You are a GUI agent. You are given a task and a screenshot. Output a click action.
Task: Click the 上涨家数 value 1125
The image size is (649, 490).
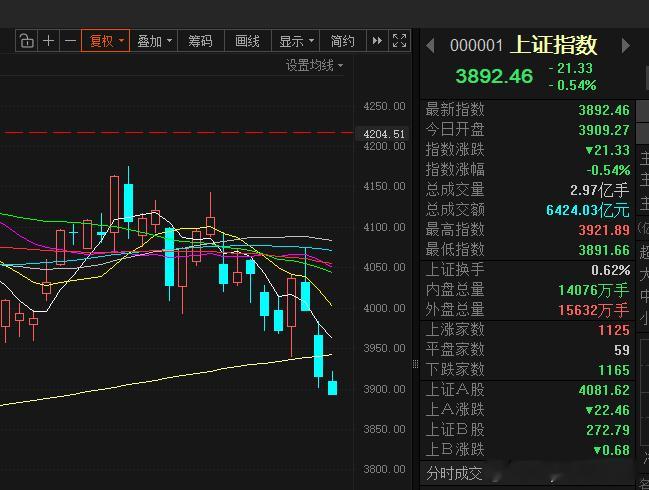[x=614, y=330]
